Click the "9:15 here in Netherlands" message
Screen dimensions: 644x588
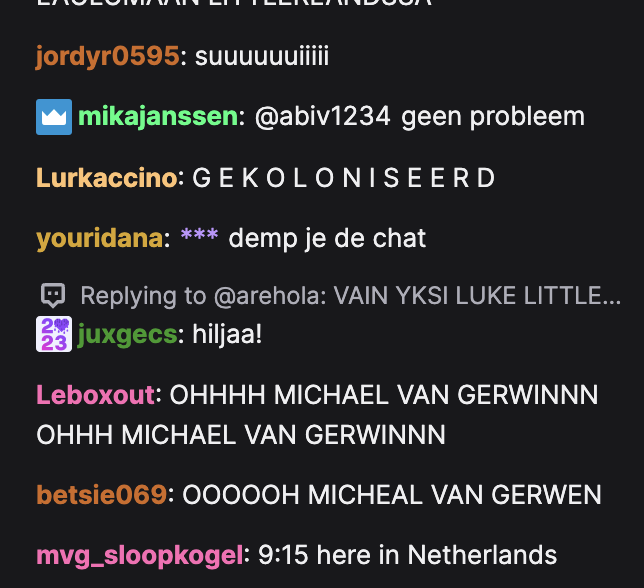point(407,555)
